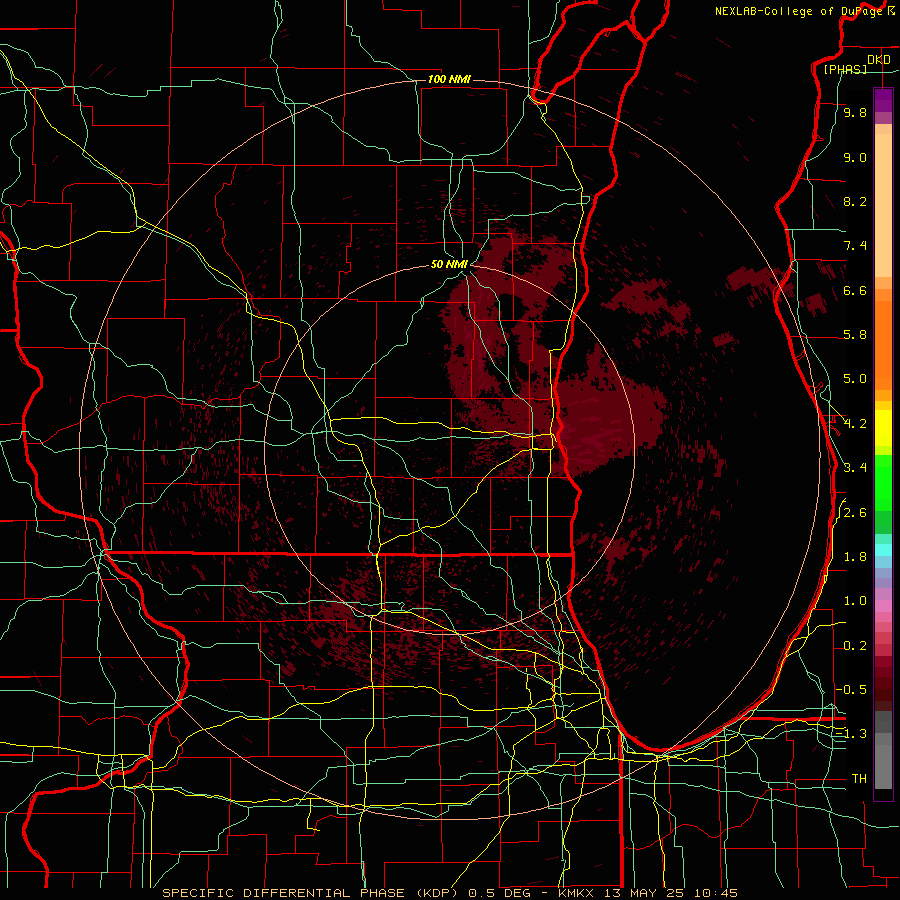
Task: Click the -0.5 scale value
Action: (852, 690)
